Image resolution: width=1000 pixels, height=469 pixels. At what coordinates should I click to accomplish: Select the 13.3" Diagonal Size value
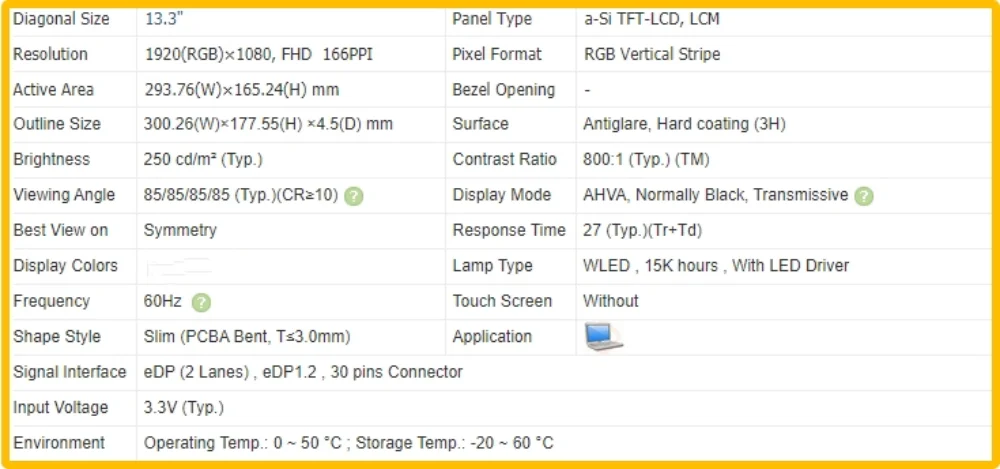[165, 19]
